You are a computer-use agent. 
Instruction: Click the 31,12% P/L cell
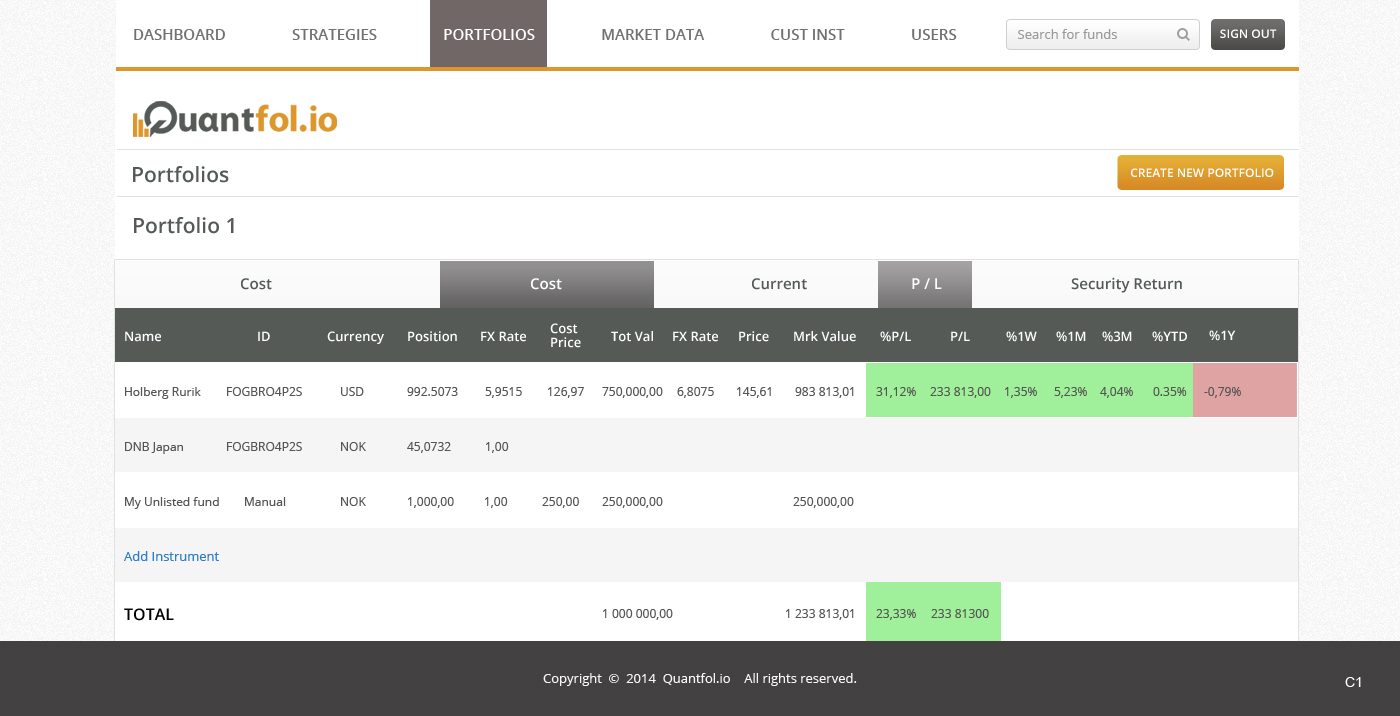click(896, 391)
